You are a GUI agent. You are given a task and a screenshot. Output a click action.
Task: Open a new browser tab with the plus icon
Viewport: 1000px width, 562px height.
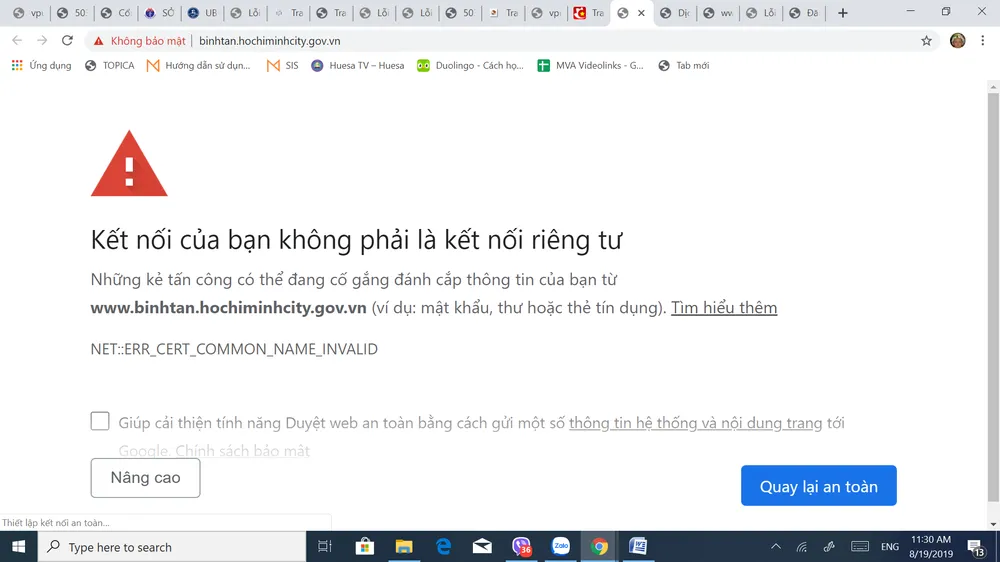(x=842, y=13)
